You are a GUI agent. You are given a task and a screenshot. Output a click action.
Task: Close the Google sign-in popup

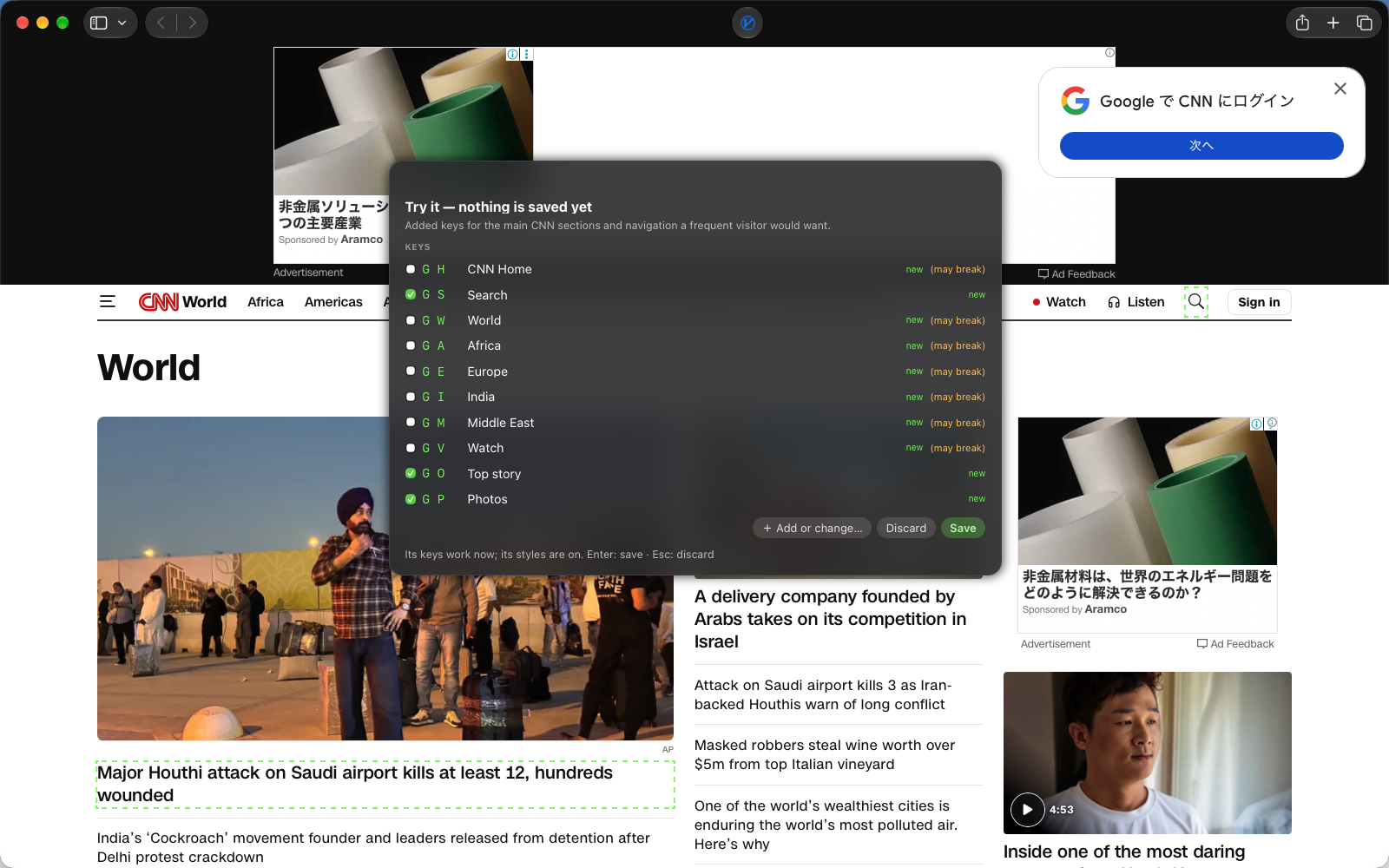[1340, 89]
